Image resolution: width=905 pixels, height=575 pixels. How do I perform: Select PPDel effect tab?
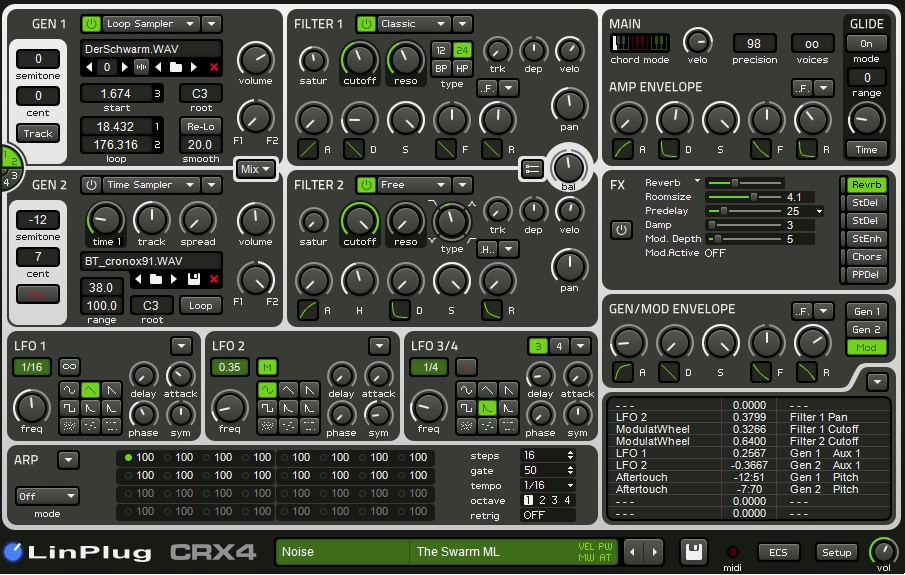(x=866, y=275)
